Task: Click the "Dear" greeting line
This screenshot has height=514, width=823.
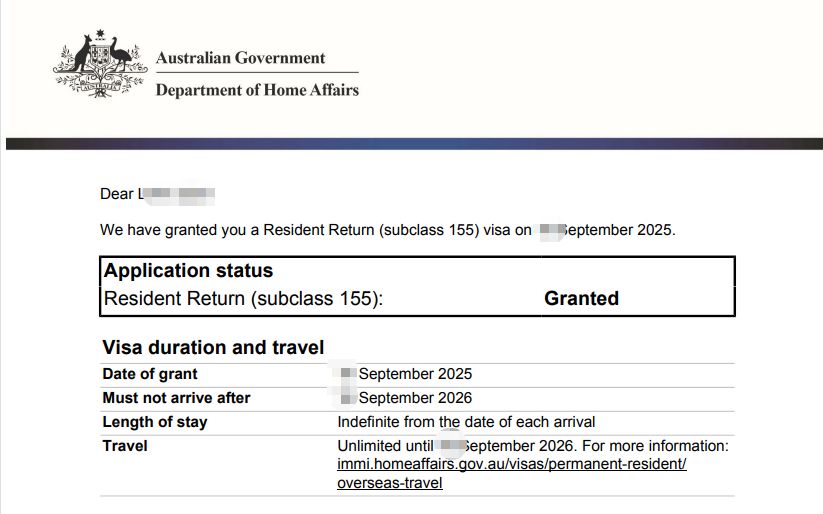Action: click(118, 194)
